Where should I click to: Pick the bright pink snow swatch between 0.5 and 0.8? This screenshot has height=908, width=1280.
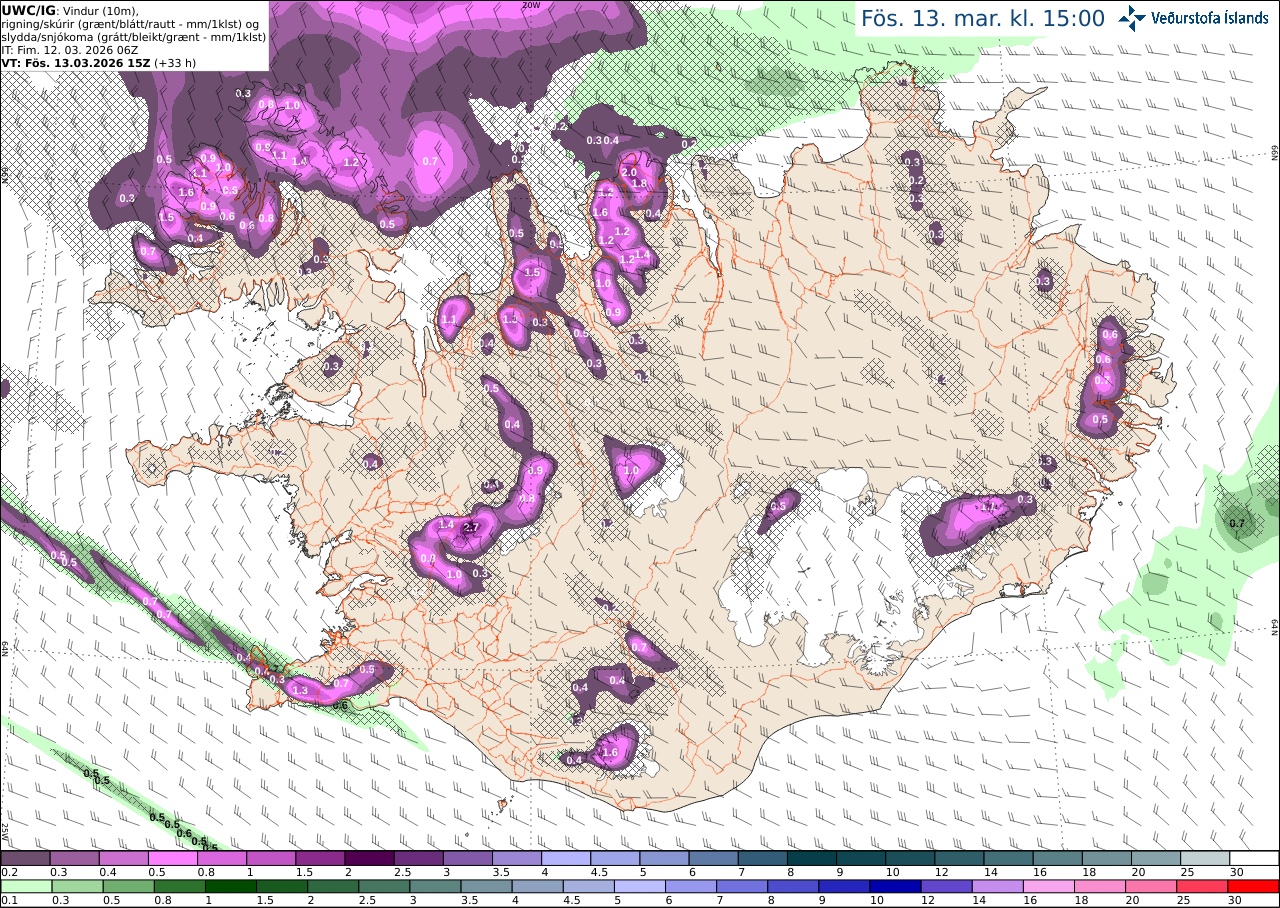point(172,858)
